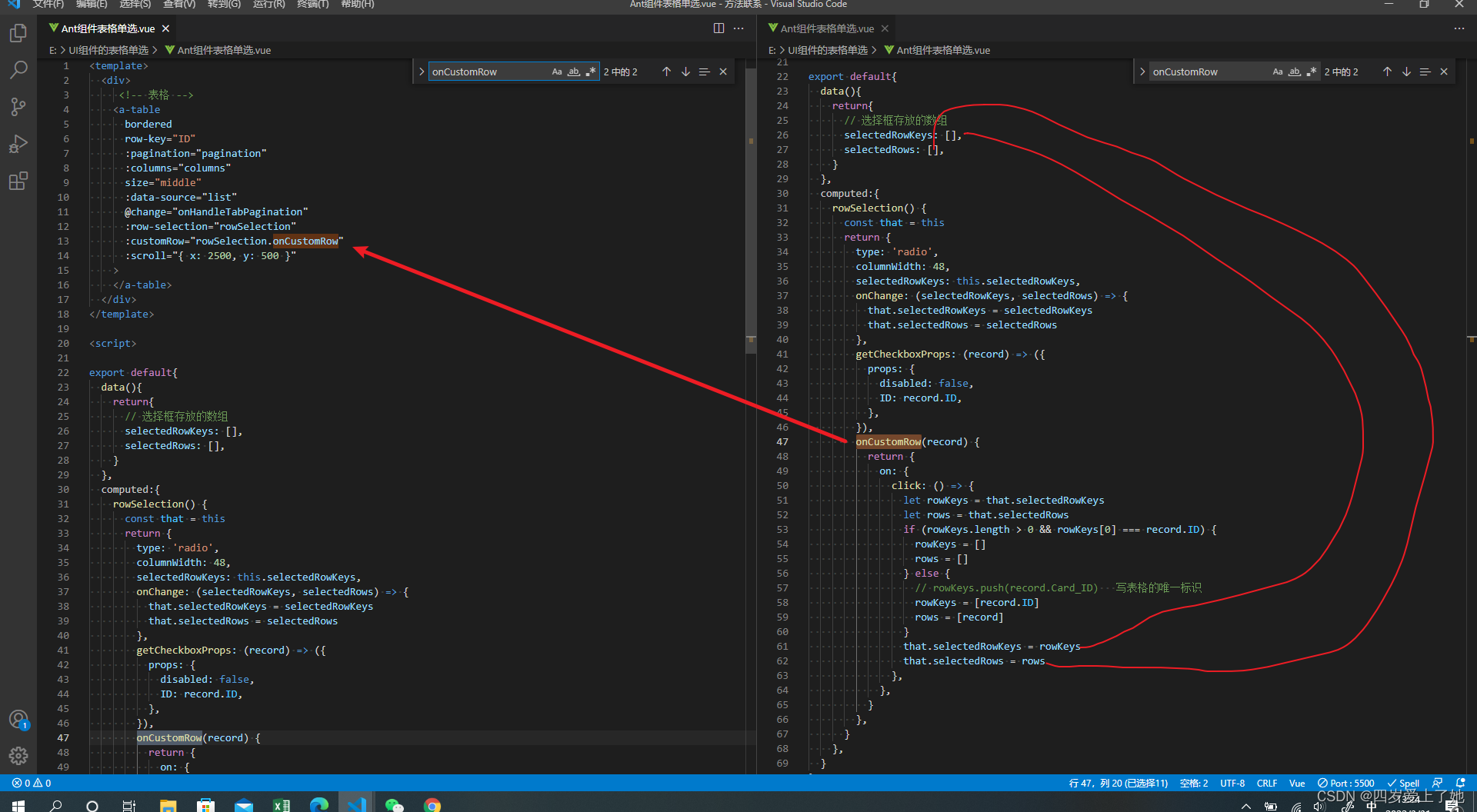Go to previous match in left find widget
Viewport: 1477px width, 812px height.
pyautogui.click(x=666, y=72)
